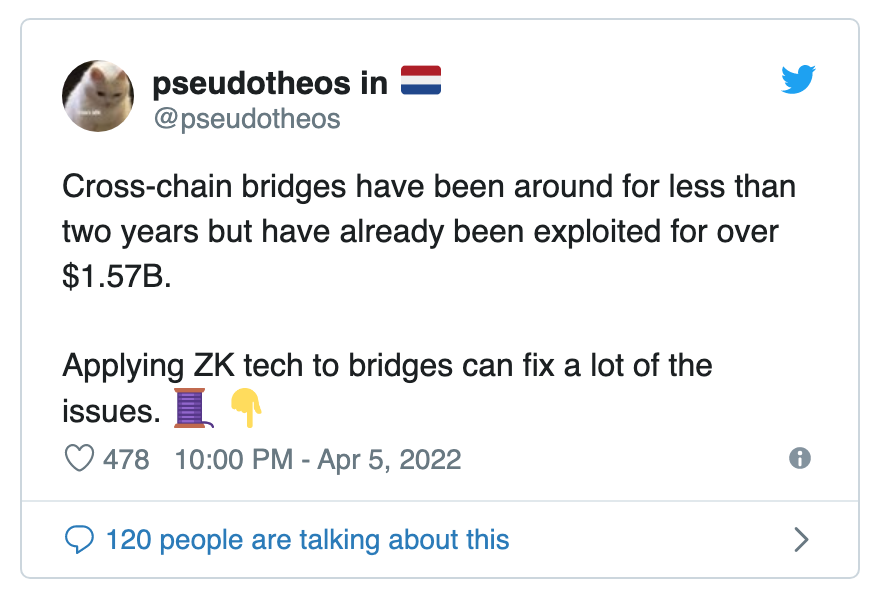882x598 pixels.
Task: Open the cat profile picture
Action: point(98,96)
